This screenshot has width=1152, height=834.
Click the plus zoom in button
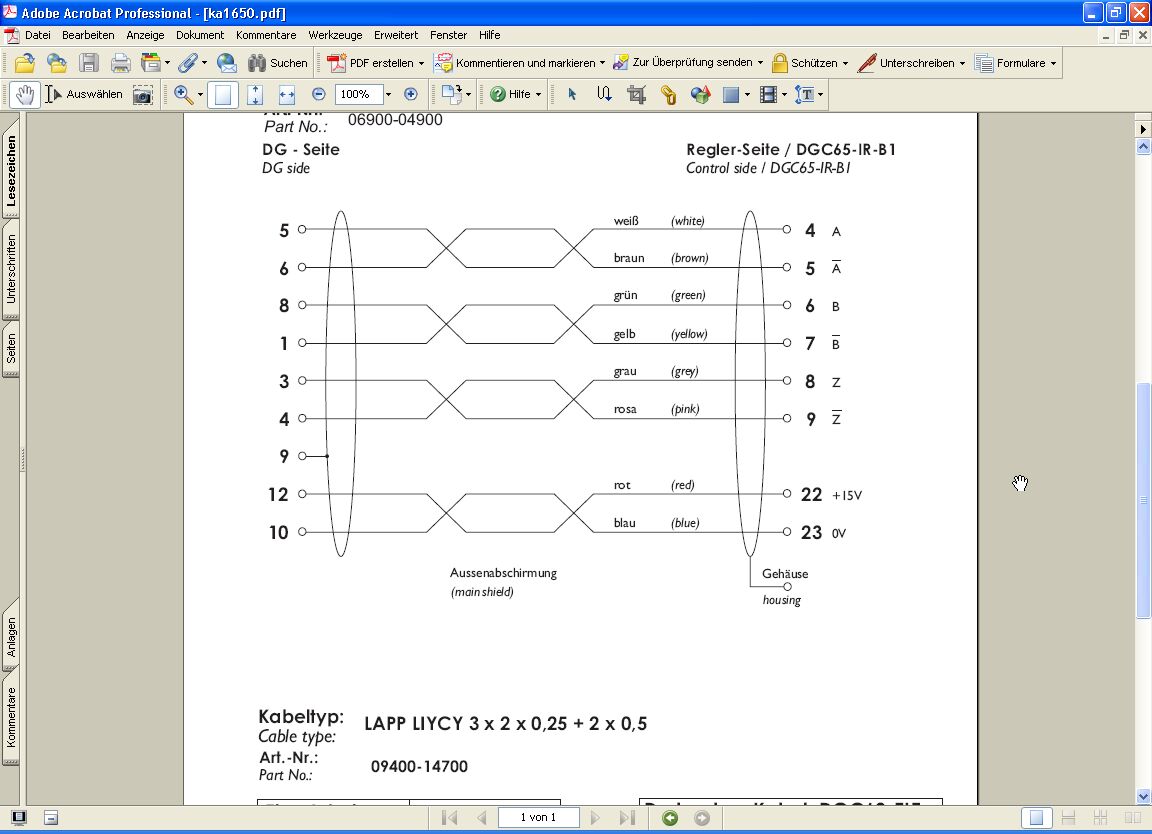pos(411,94)
